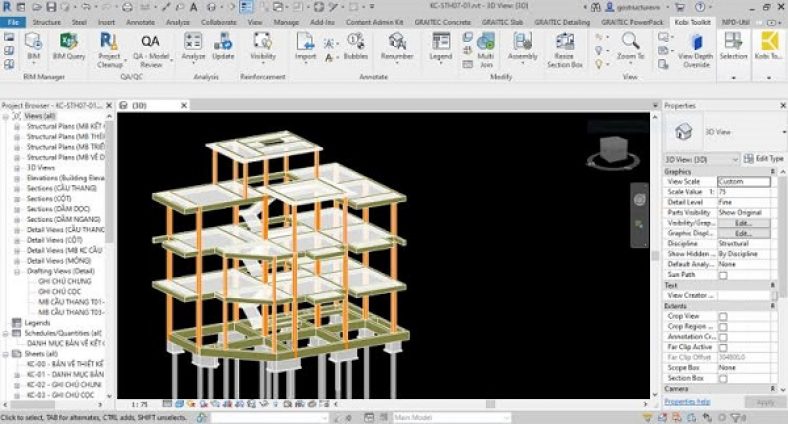
Task: Click the Import annotate tool
Action: click(x=305, y=46)
